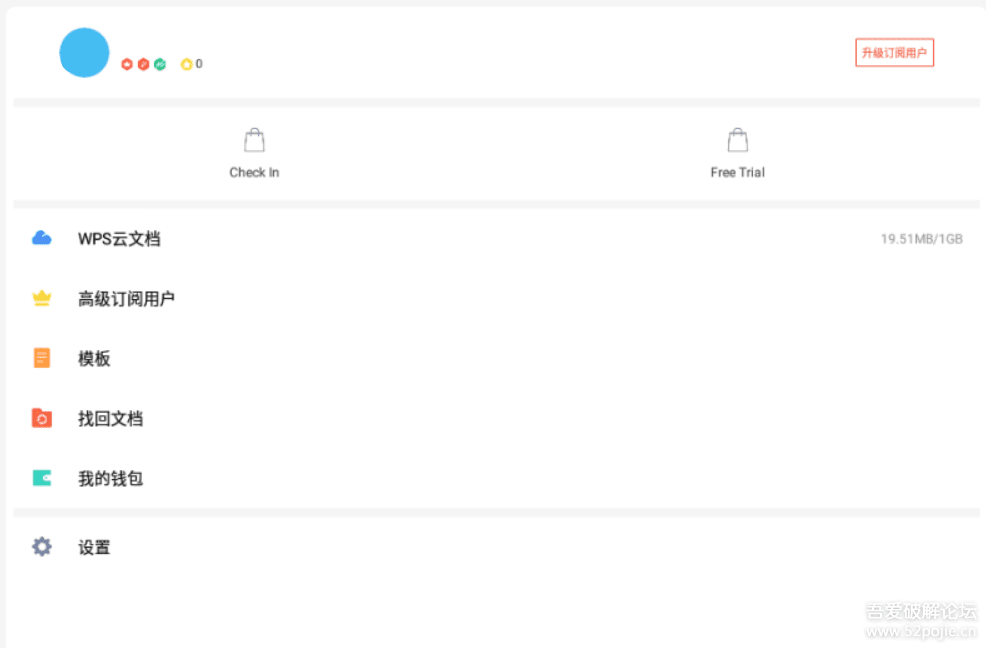Click the green hexagon badge
986x648 pixels.
coord(160,64)
